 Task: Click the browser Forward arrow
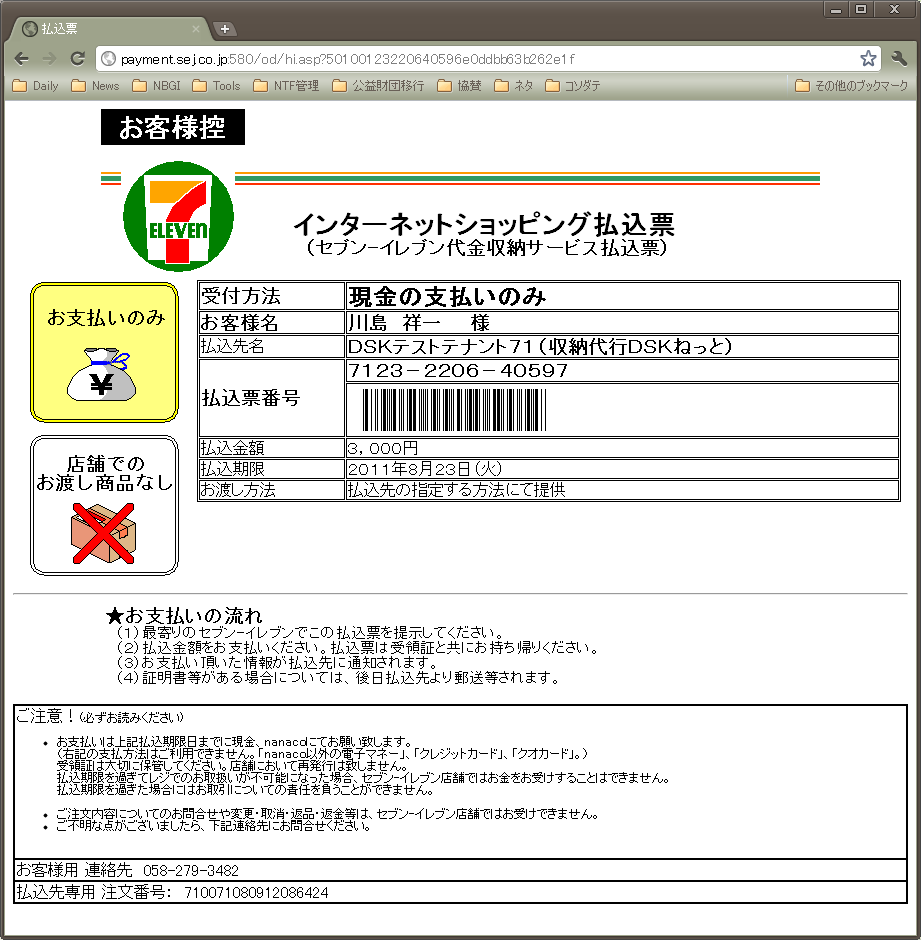tap(49, 59)
